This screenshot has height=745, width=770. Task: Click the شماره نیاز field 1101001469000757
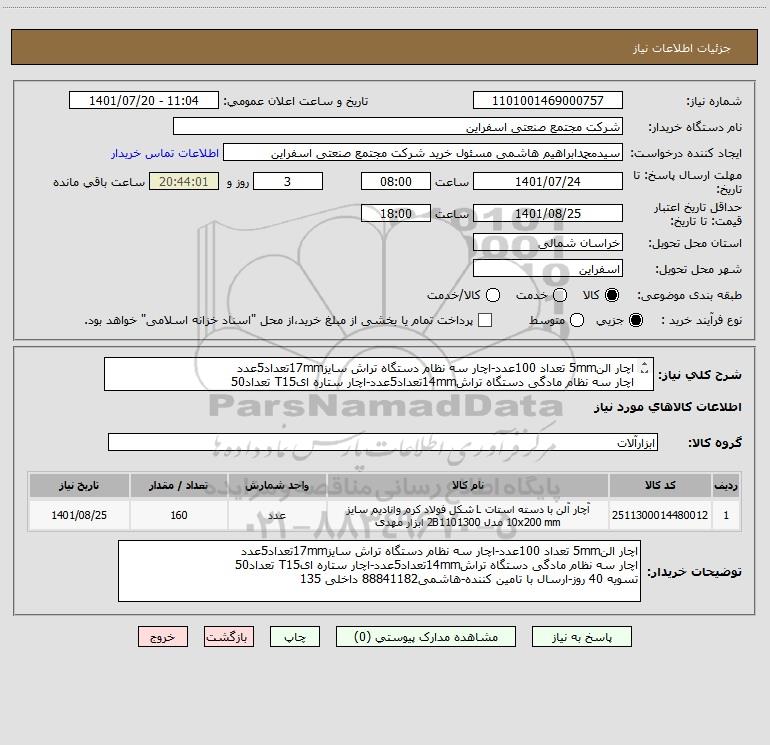click(x=548, y=100)
